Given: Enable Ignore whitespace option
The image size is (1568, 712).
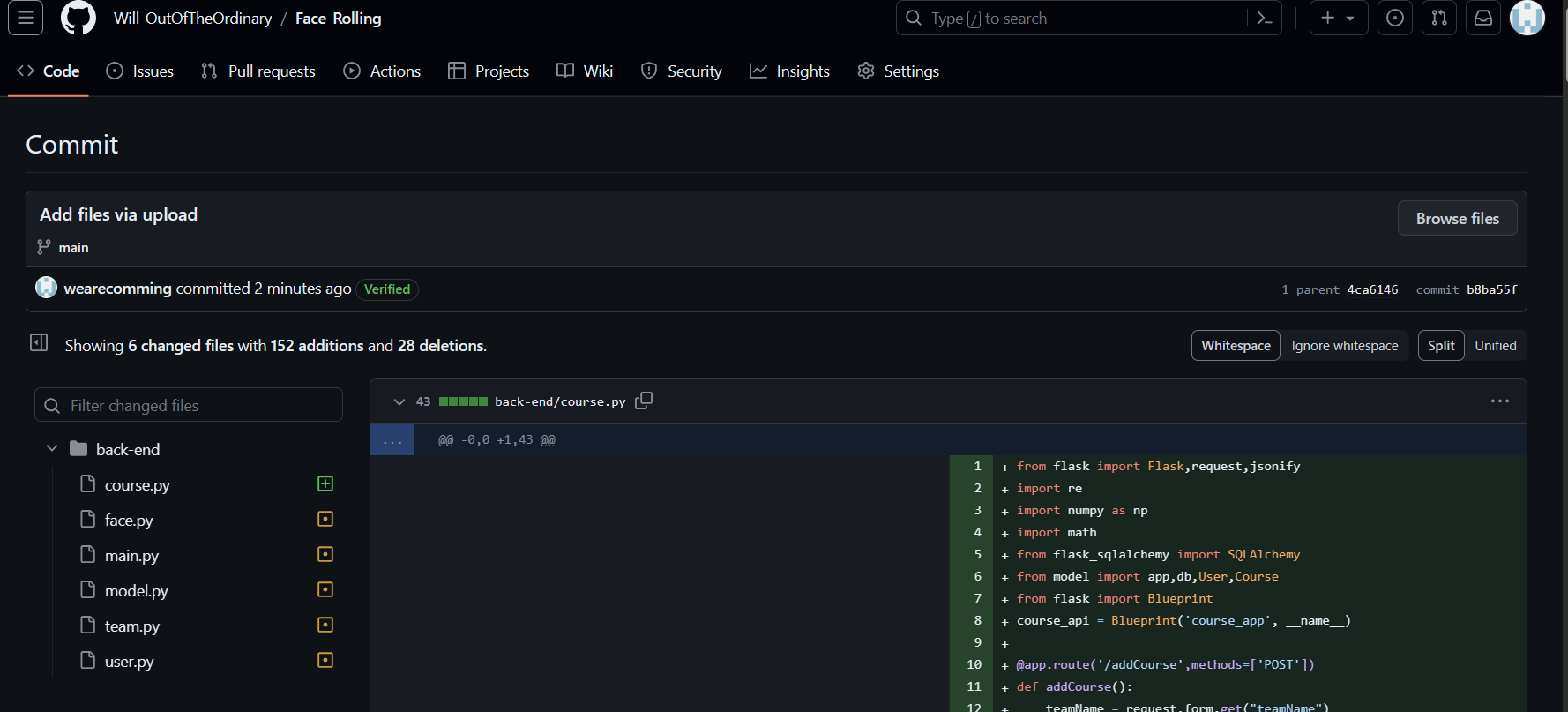Looking at the screenshot, I should pyautogui.click(x=1344, y=346).
